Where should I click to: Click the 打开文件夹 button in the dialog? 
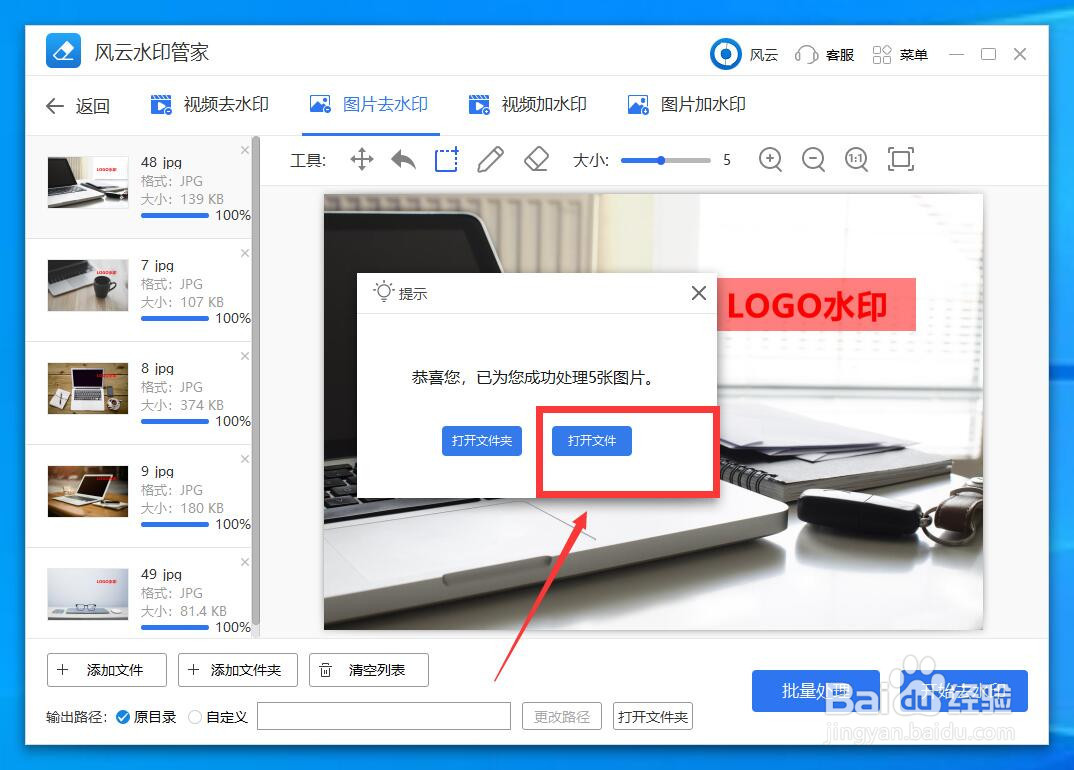click(x=481, y=440)
